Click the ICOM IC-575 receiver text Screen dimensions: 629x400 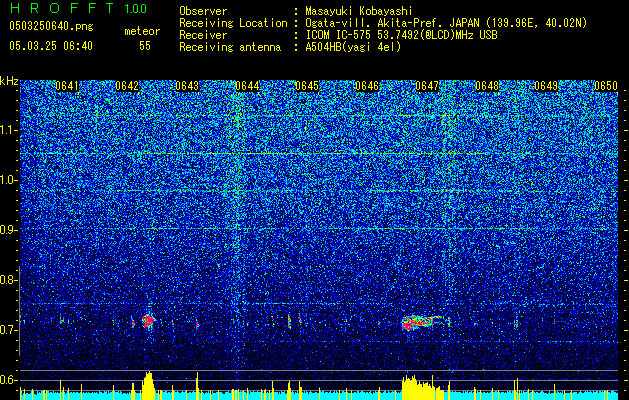tap(401, 35)
